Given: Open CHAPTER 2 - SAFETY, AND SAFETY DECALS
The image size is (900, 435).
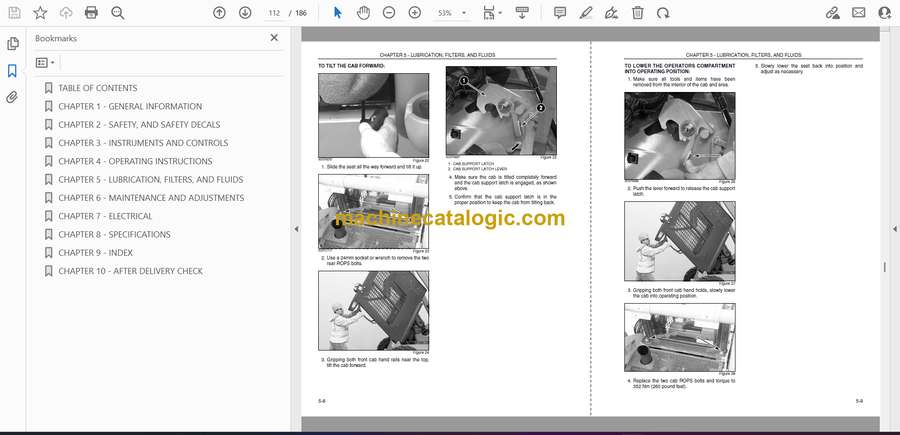Looking at the screenshot, I should 139,125.
